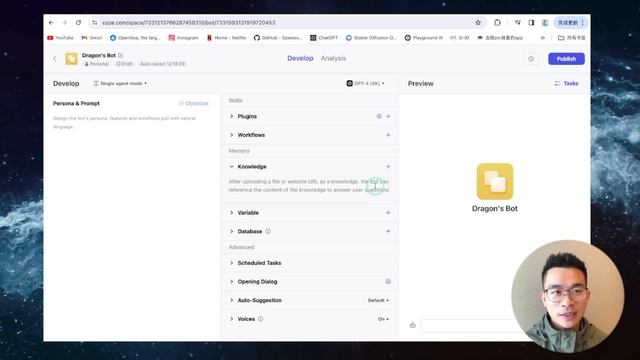This screenshot has width=640, height=360.
Task: Reload the page with refresh icon
Action: point(78,22)
